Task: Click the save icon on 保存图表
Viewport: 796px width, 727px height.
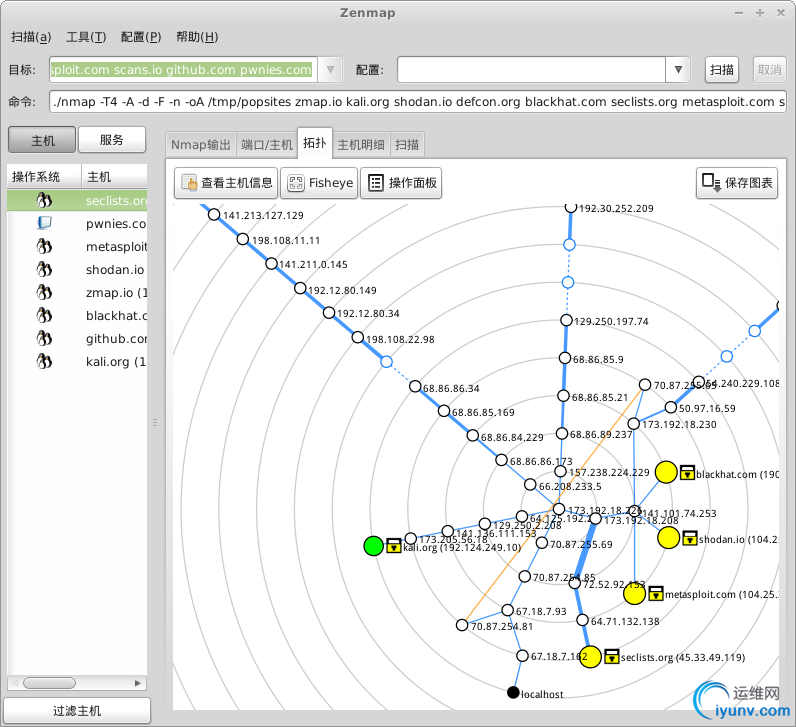Action: (711, 183)
